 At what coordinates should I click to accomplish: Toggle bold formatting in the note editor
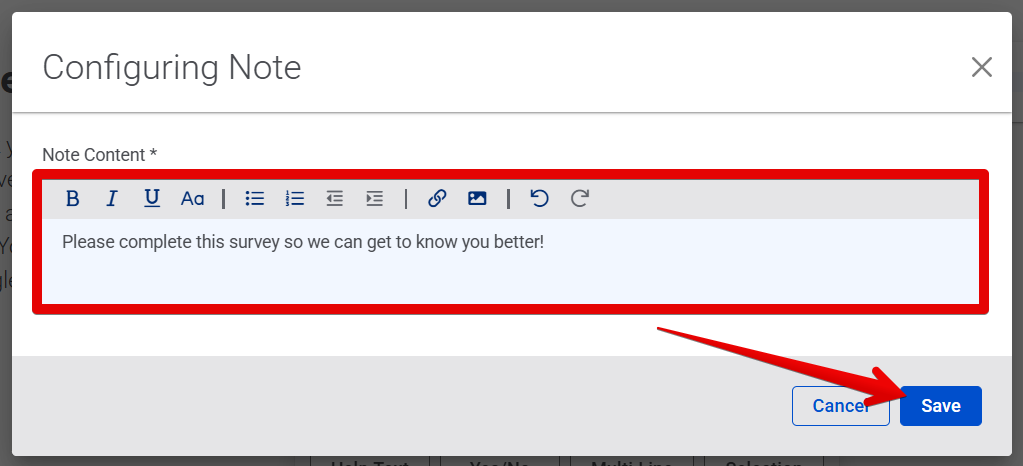72,199
